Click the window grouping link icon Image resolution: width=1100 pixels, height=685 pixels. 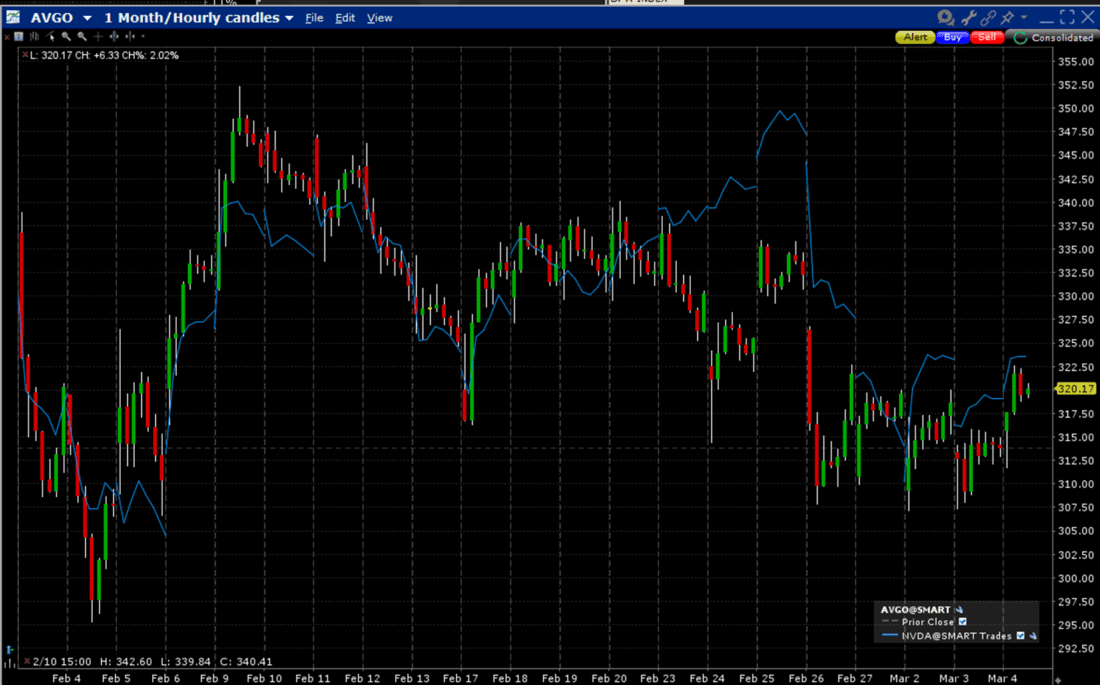989,17
